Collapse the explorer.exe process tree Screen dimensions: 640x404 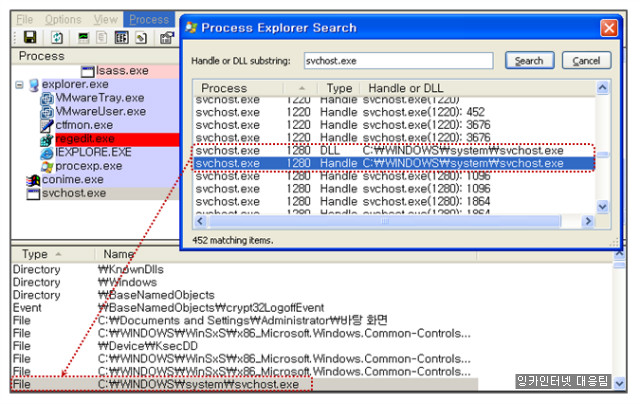click(19, 86)
